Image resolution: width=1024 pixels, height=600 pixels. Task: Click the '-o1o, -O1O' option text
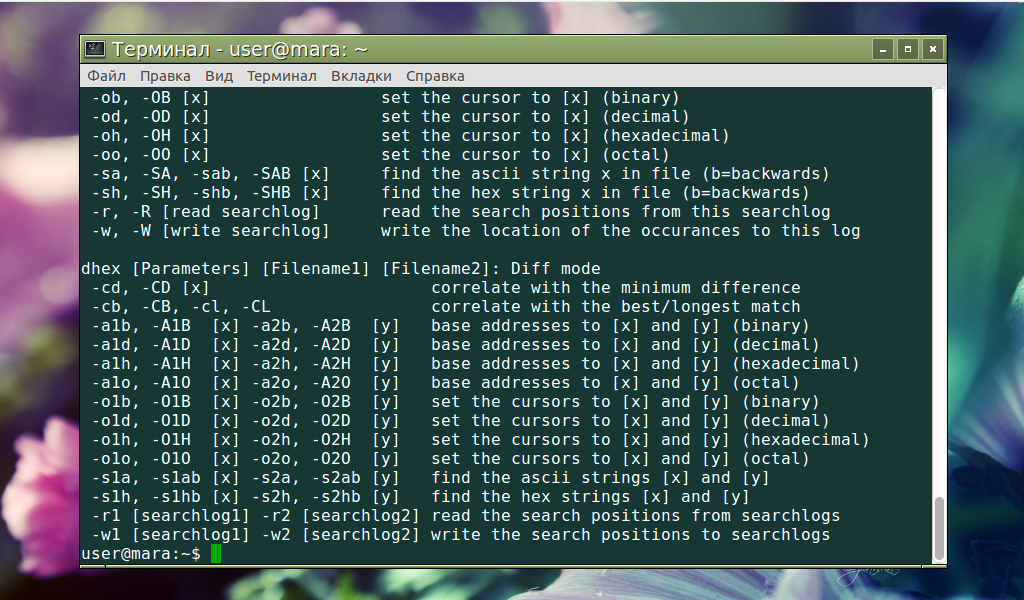point(141,458)
